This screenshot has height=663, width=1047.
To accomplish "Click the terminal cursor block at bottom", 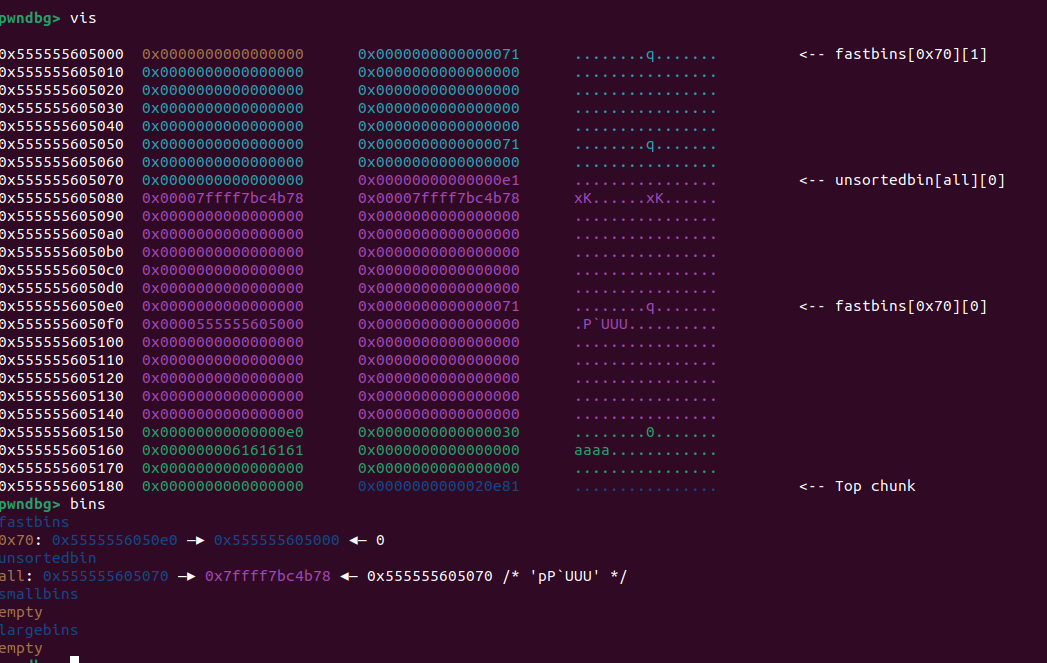I will [74, 659].
